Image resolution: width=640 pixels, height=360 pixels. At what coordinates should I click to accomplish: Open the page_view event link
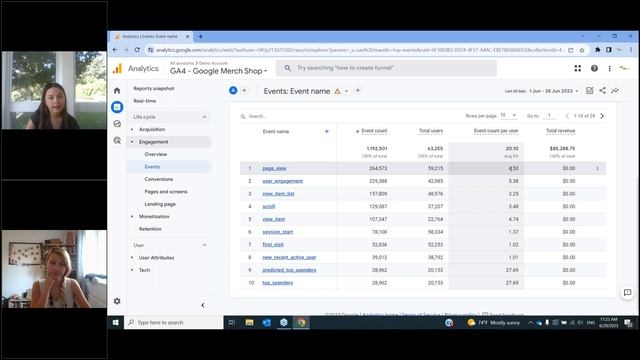pyautogui.click(x=274, y=168)
